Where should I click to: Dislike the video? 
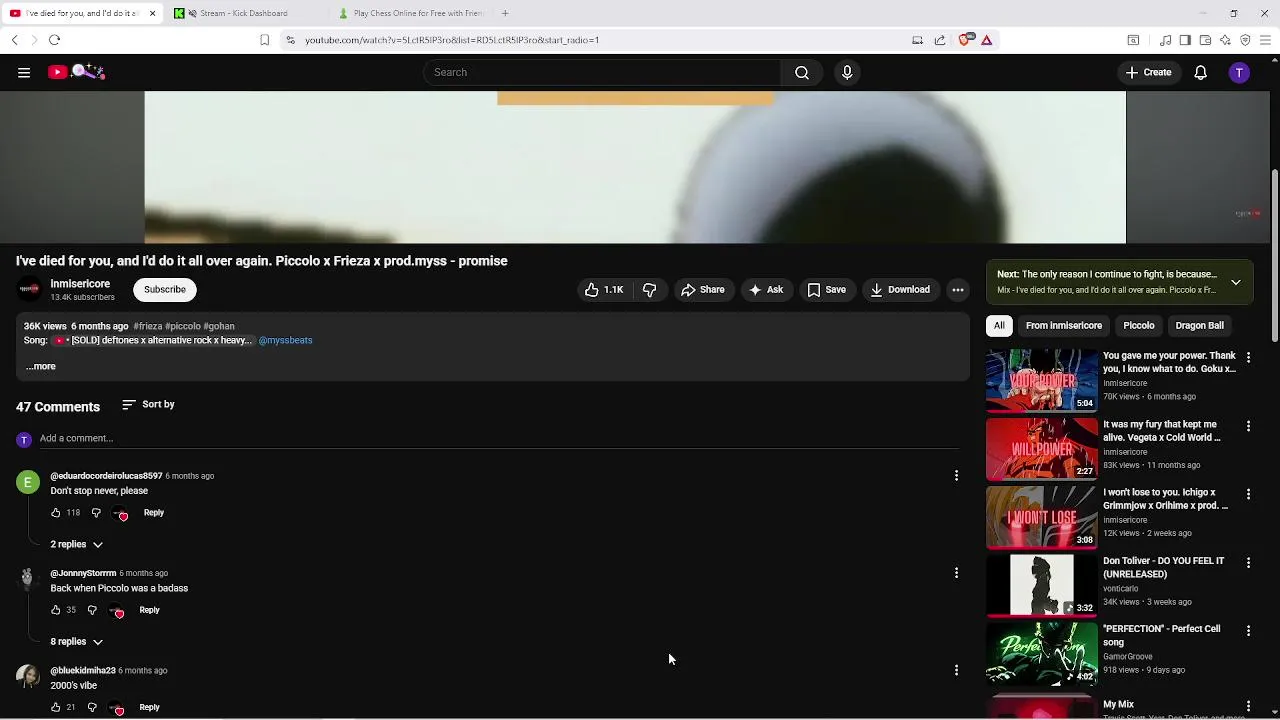pos(649,290)
